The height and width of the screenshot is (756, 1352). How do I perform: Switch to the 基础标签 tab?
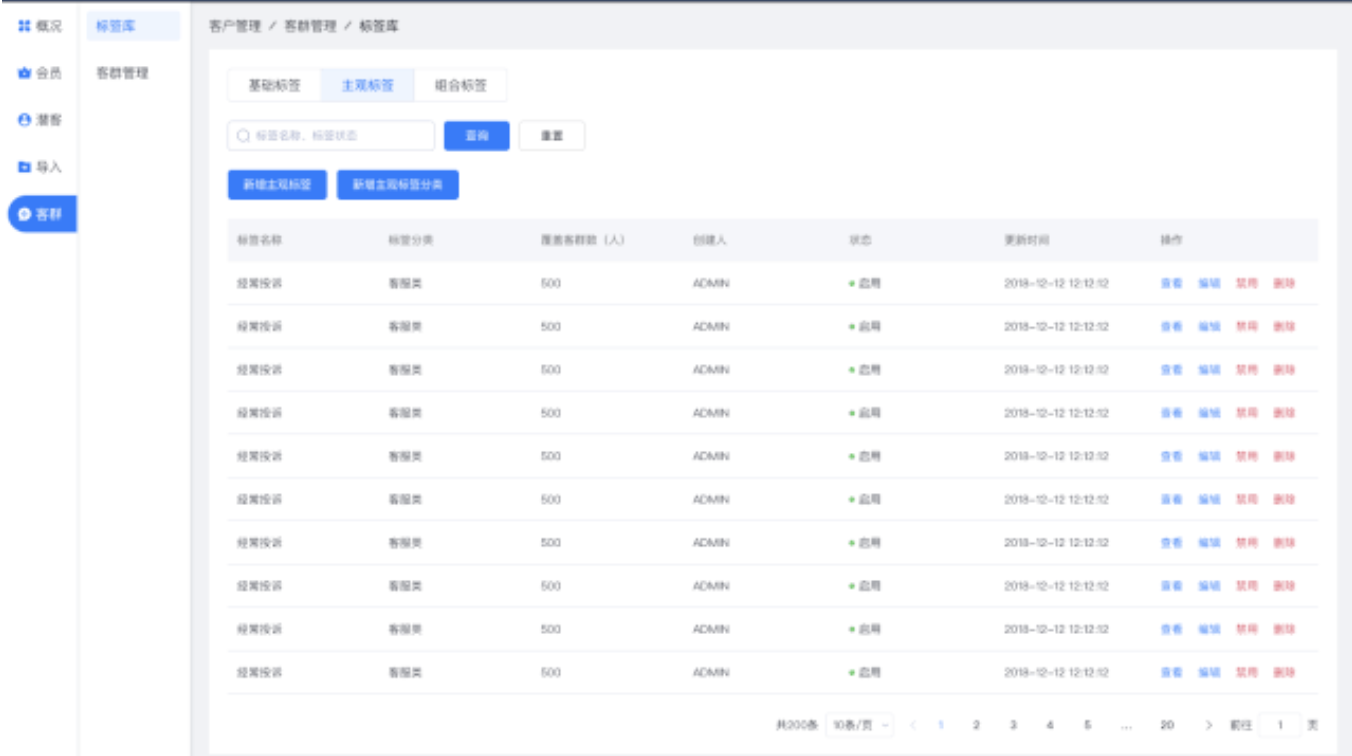tap(274, 86)
